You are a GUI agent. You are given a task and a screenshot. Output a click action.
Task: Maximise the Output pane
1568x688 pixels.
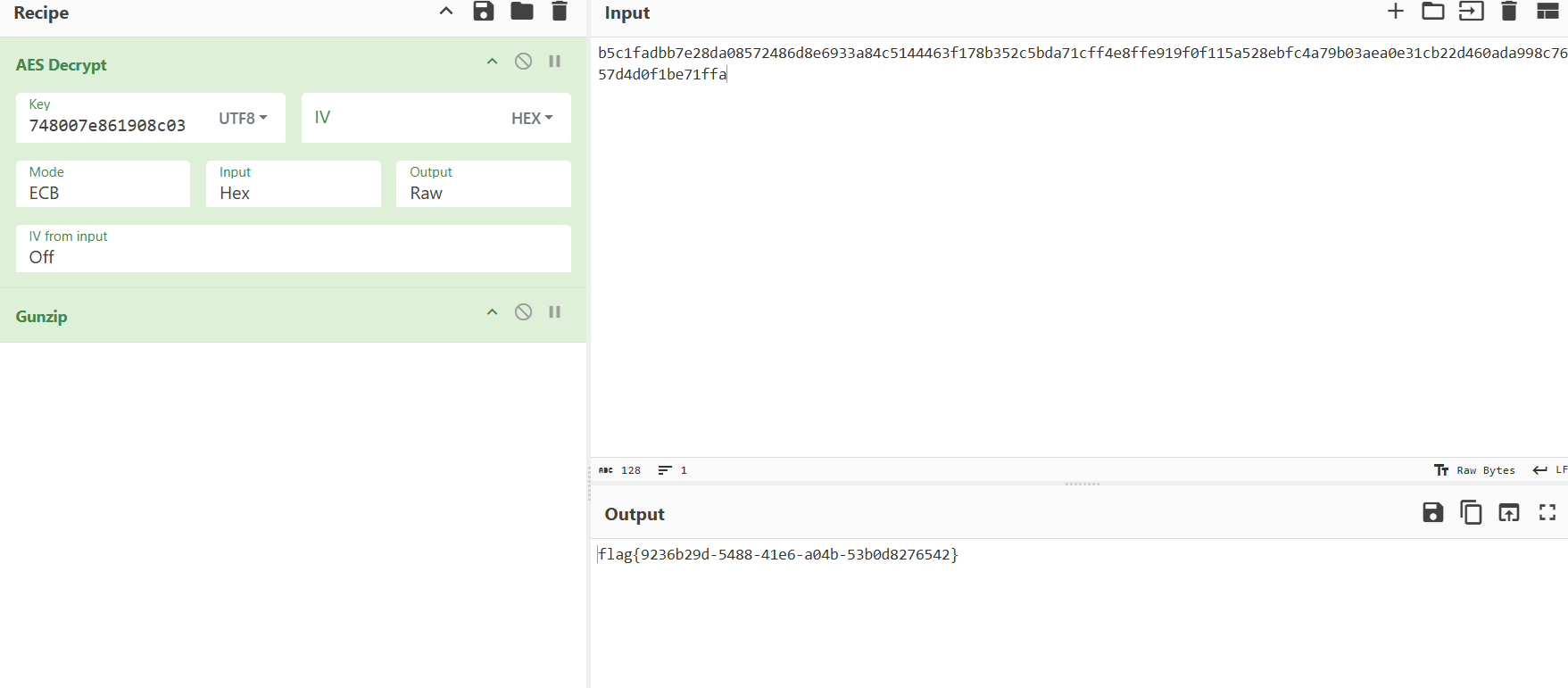pyautogui.click(x=1547, y=512)
